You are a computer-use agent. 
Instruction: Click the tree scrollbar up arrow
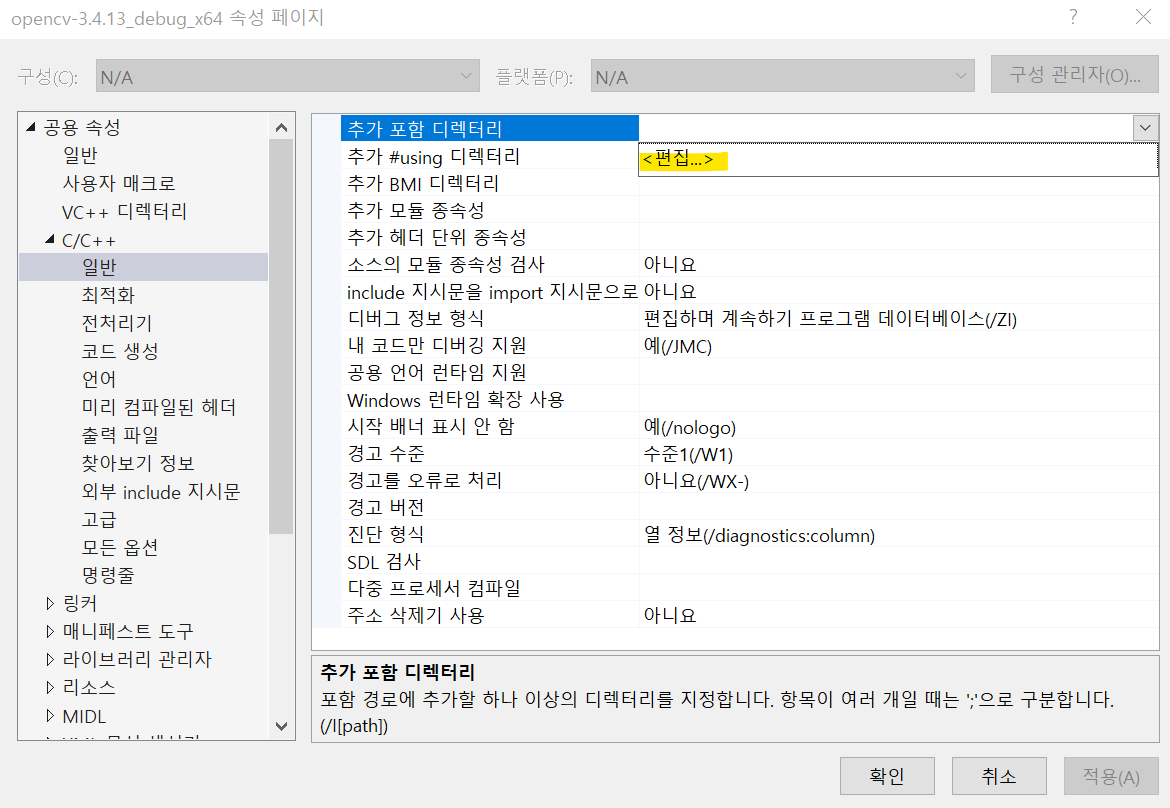tap(281, 128)
